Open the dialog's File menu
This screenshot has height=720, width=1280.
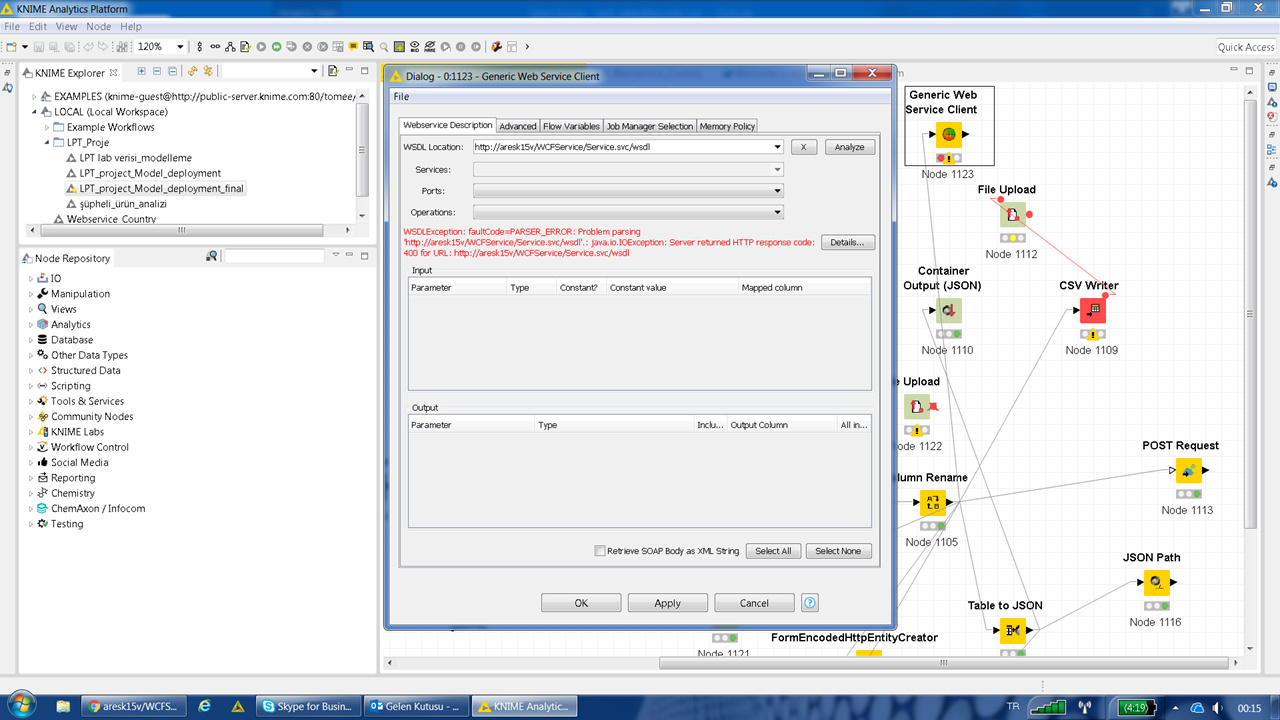tap(401, 97)
